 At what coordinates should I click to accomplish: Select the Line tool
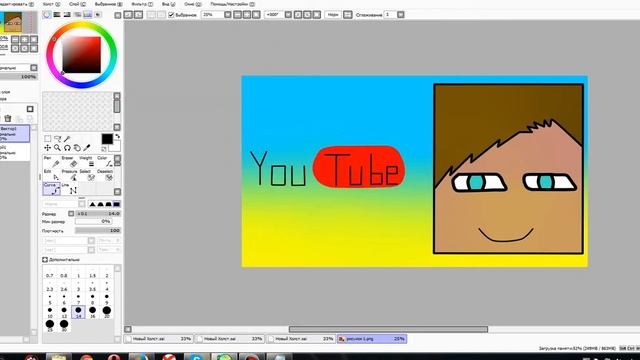(69, 189)
